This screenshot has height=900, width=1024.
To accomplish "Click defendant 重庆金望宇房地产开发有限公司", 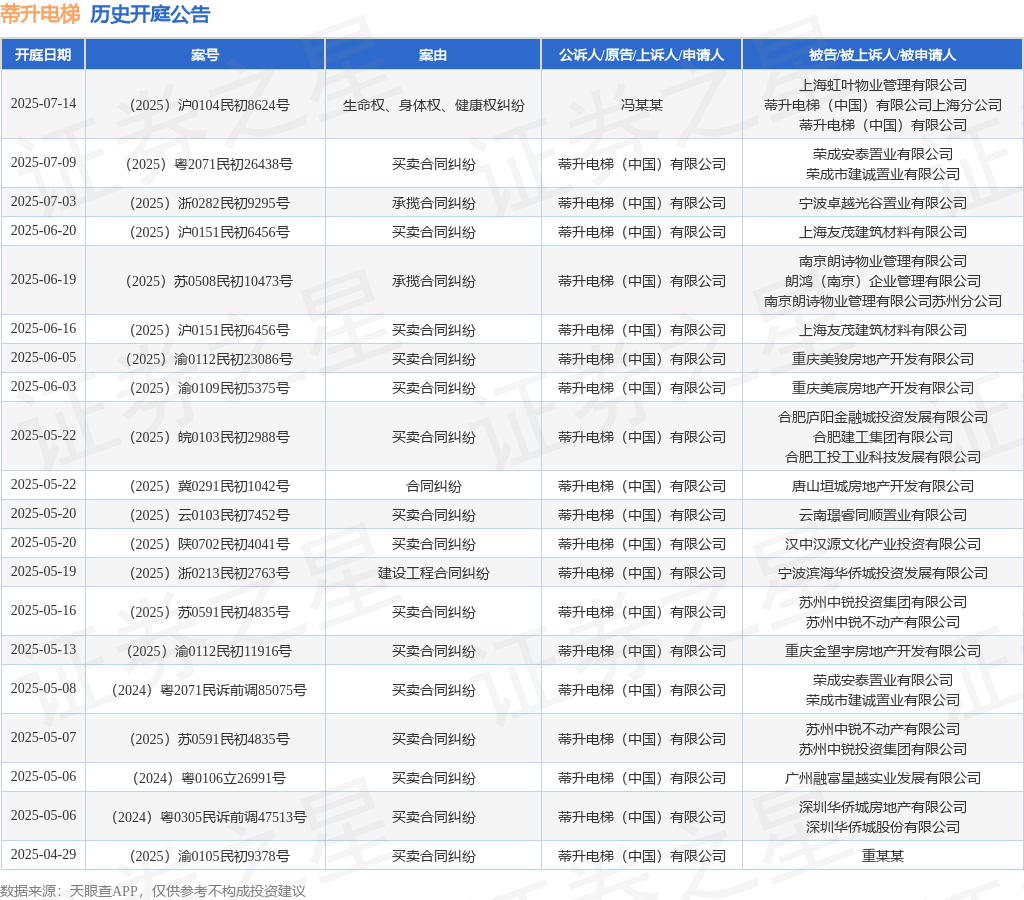I will tap(883, 651).
